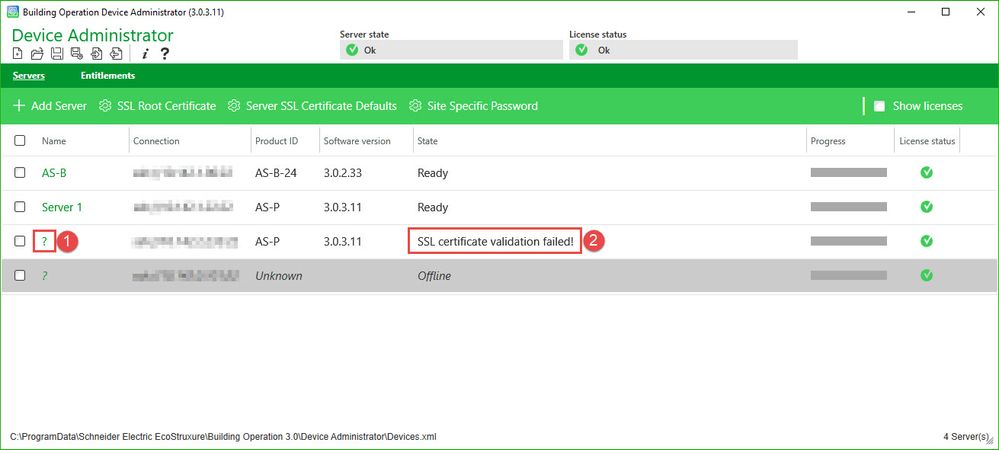Click the top License status Ok field

pos(683,50)
